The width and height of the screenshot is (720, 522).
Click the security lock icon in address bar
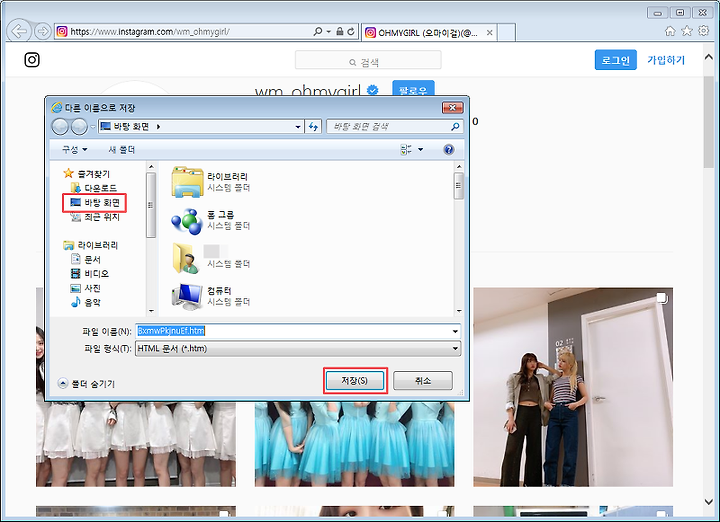click(339, 31)
